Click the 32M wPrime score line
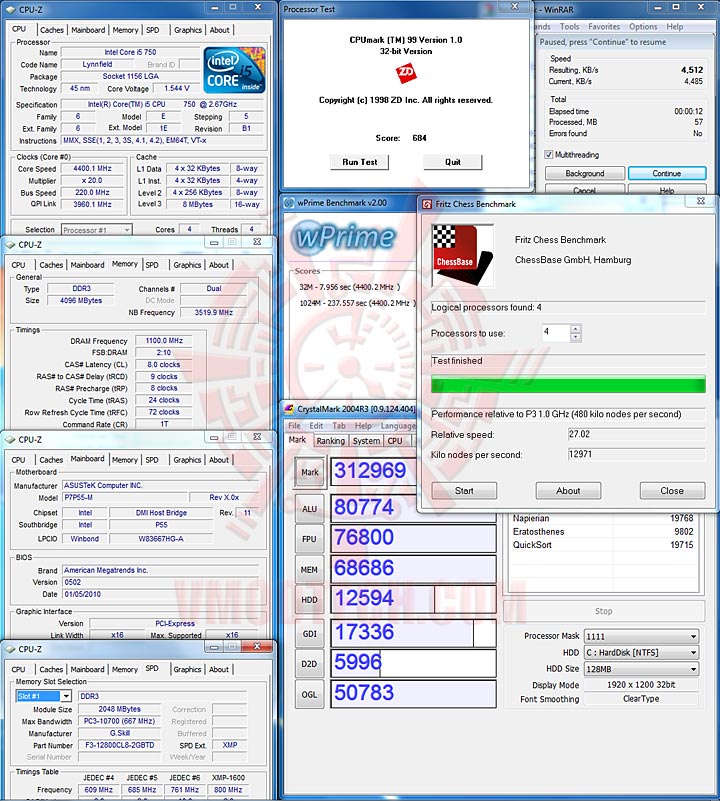Viewport: 720px width, 801px height. point(350,287)
